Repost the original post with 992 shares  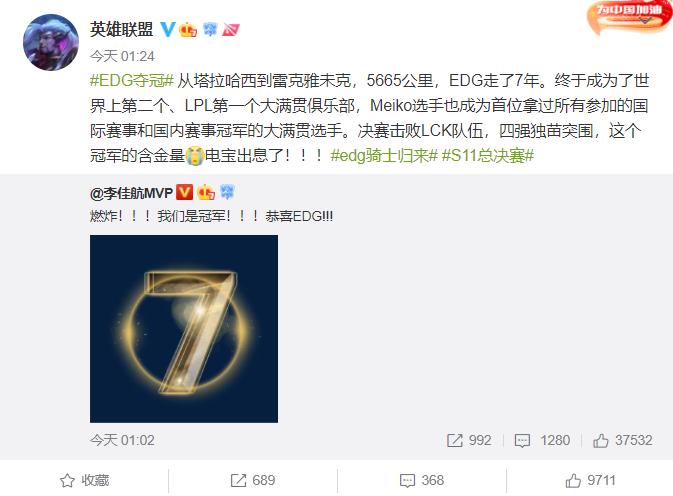click(469, 440)
